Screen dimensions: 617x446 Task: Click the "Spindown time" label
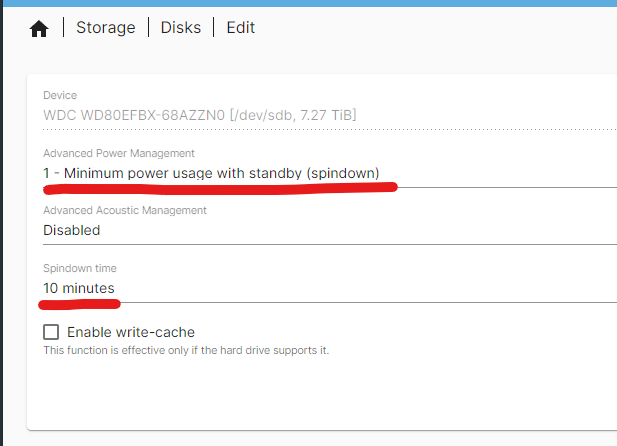[x=79, y=269]
